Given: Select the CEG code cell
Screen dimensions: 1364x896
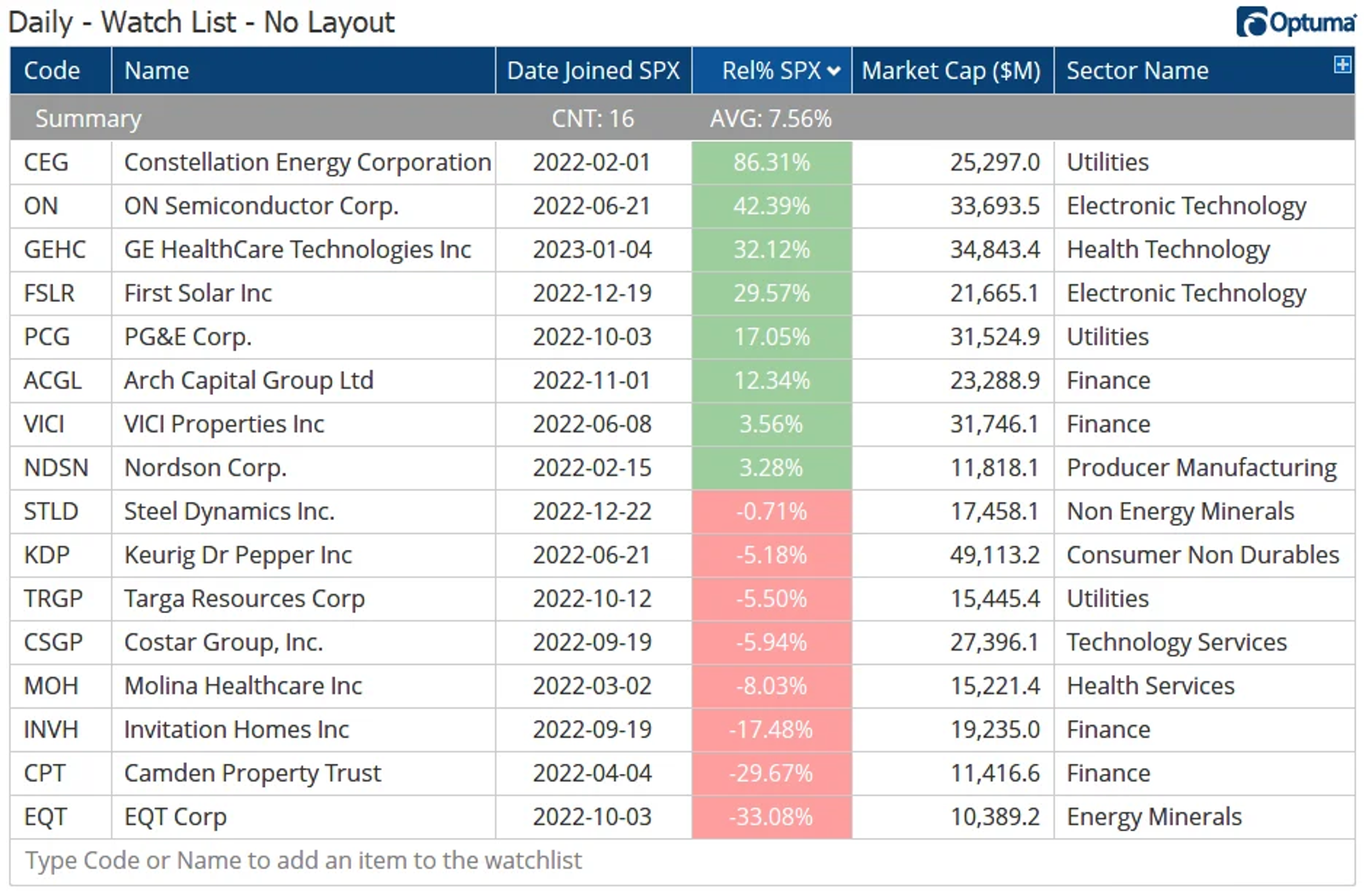Looking at the screenshot, I should tap(46, 162).
